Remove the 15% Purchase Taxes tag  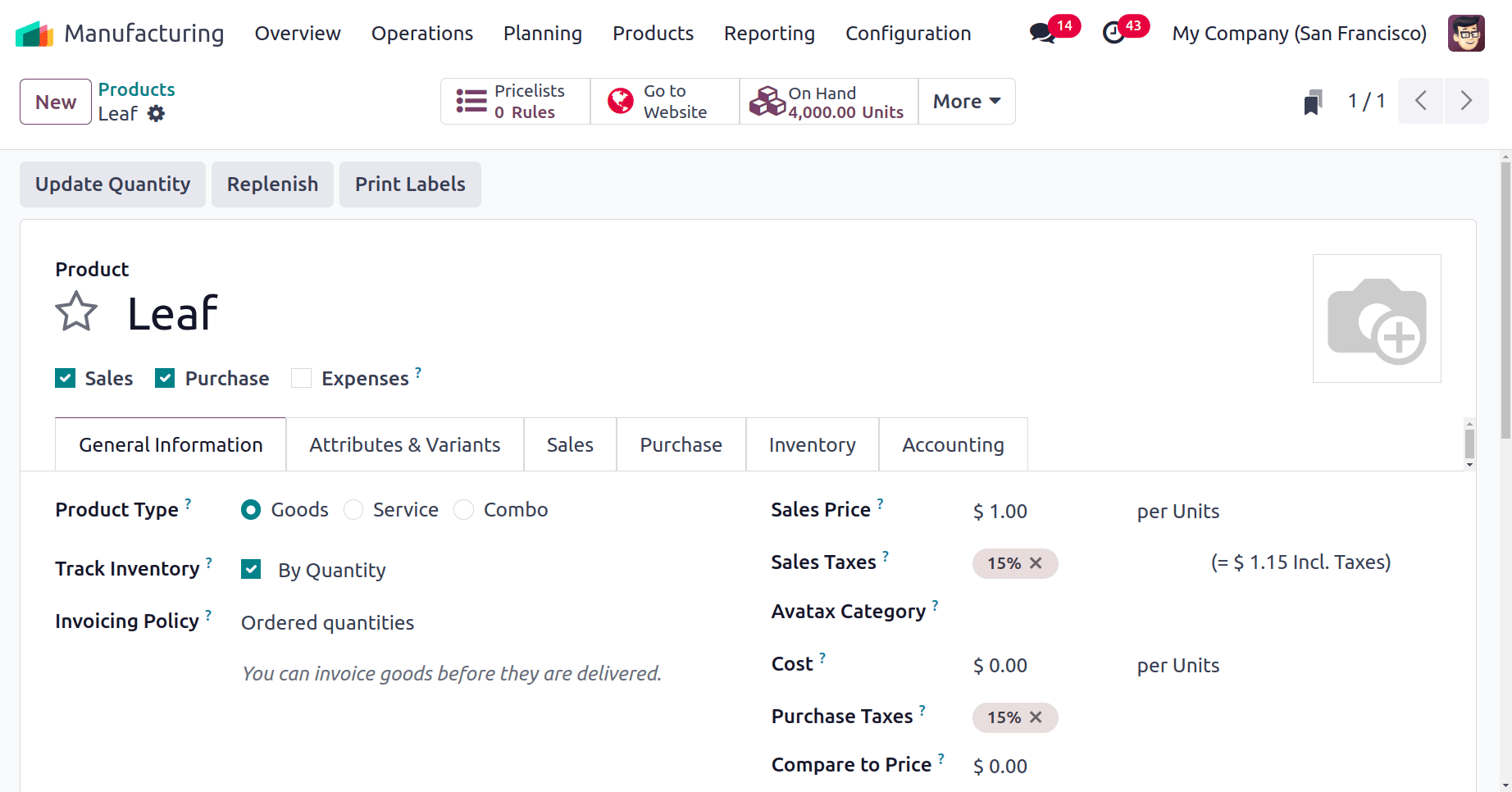click(1036, 717)
